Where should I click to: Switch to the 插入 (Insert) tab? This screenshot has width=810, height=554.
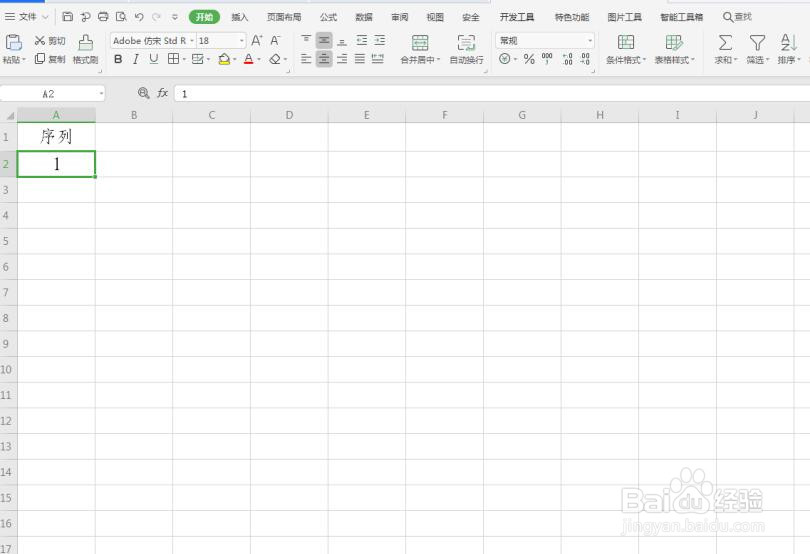pos(240,17)
